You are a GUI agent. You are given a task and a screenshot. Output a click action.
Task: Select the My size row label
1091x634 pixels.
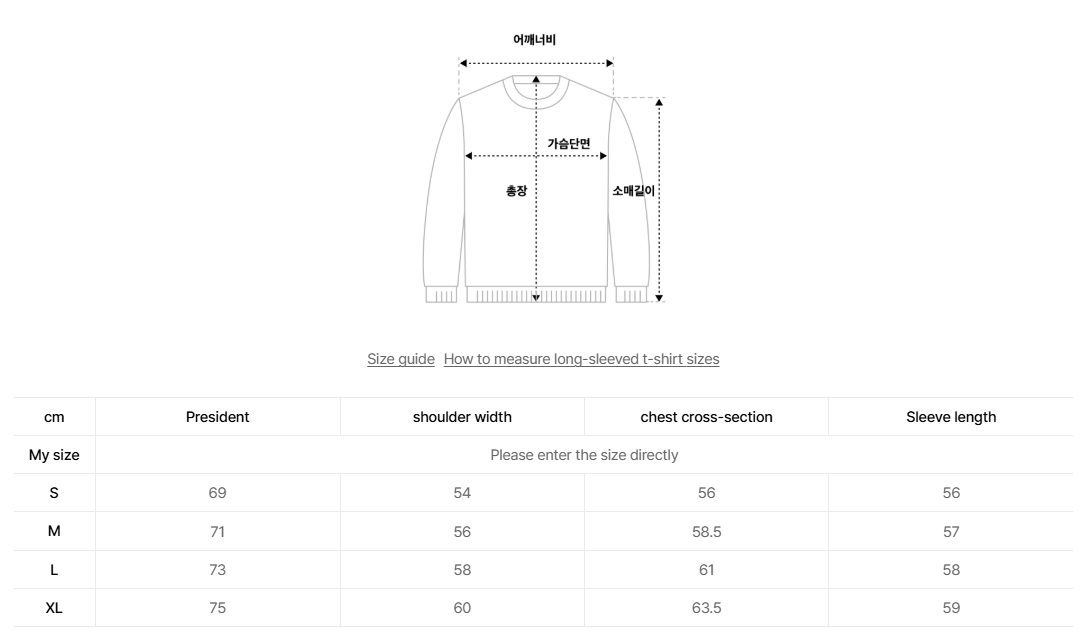(x=54, y=455)
